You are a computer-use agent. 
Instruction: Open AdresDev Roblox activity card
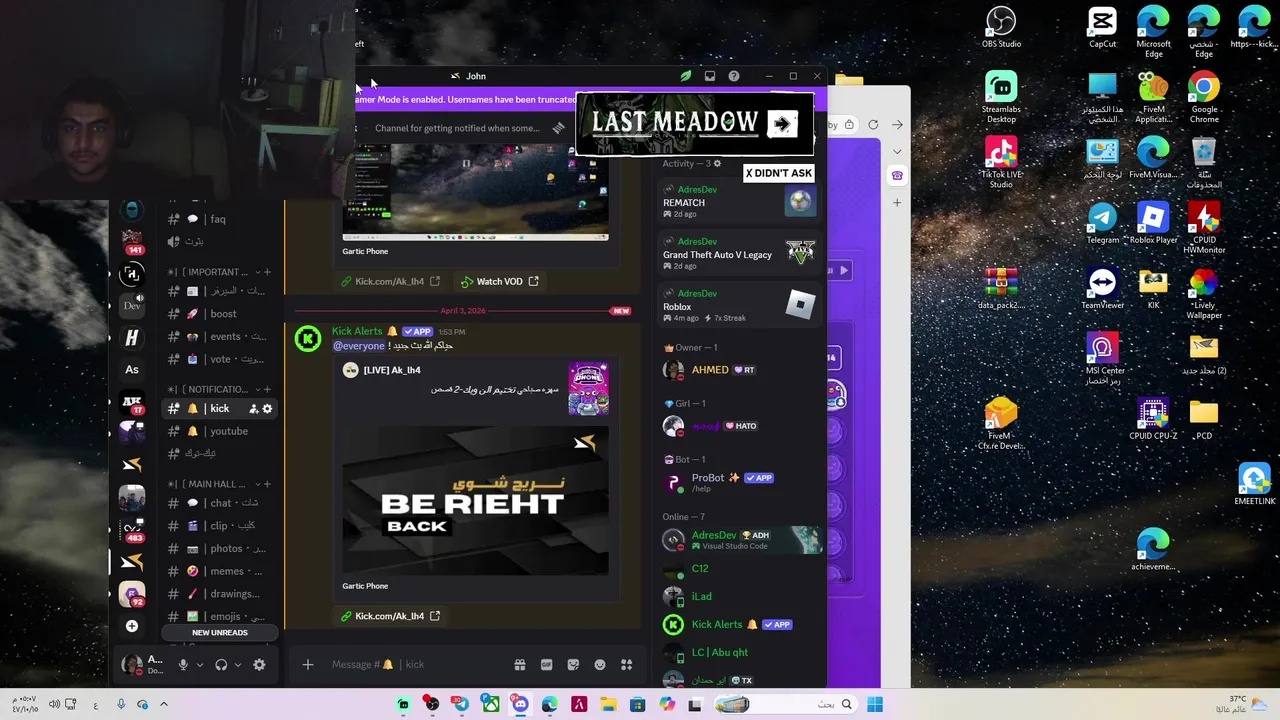[x=740, y=305]
